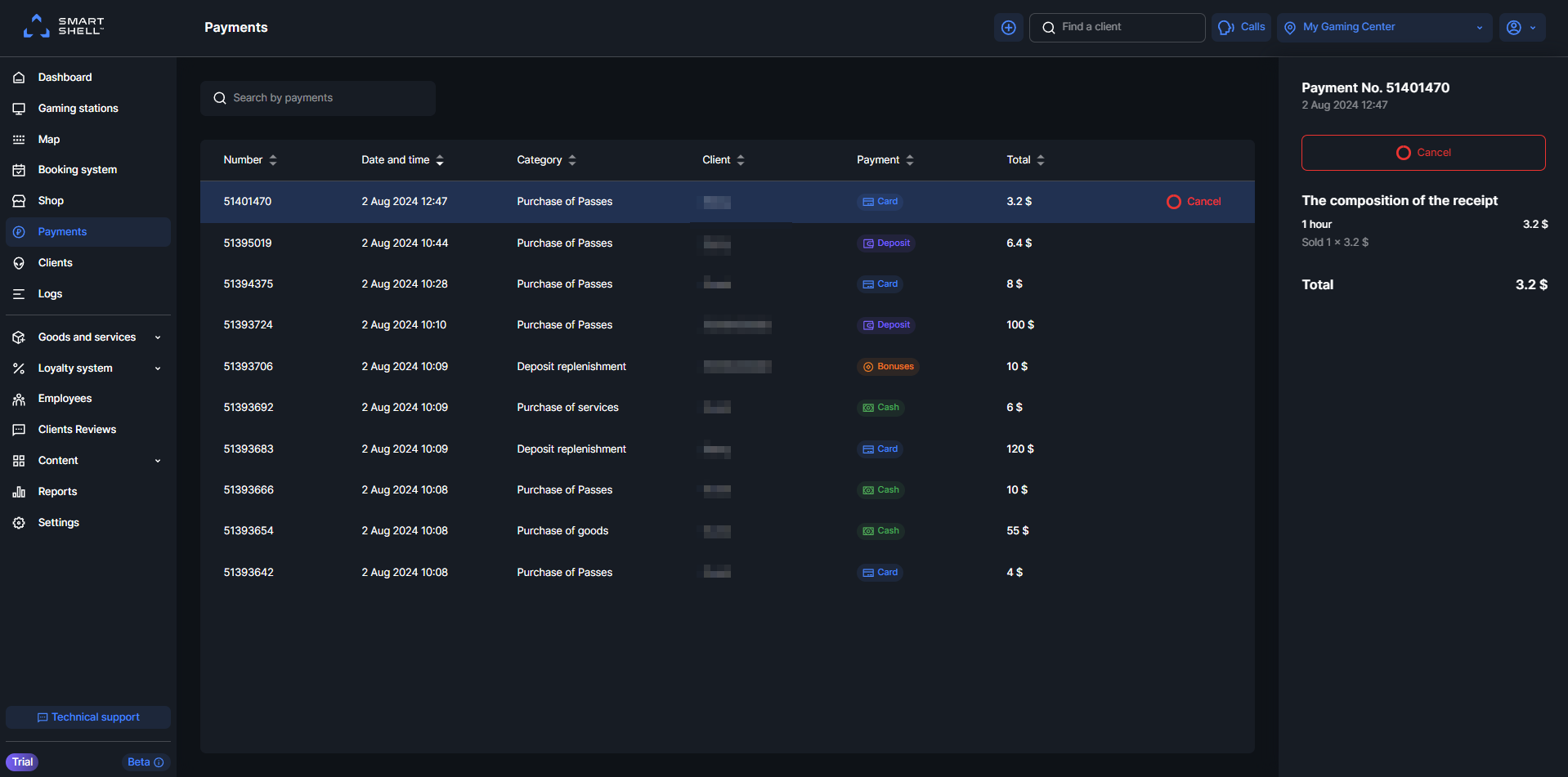Expand the Loyalty system submenu chevron
Image resolution: width=1568 pixels, height=777 pixels.
[x=158, y=368]
